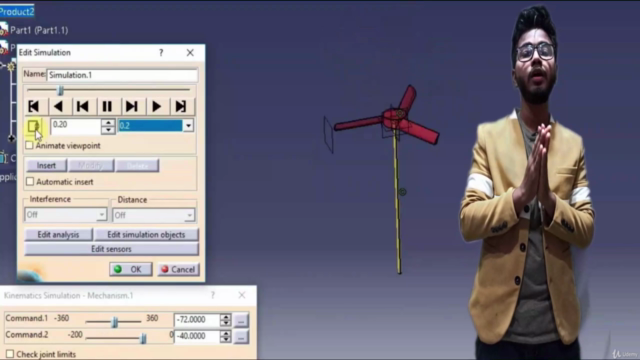Cancel the Edit Simulation dialog
This screenshot has width=640, height=360.
click(x=178, y=269)
